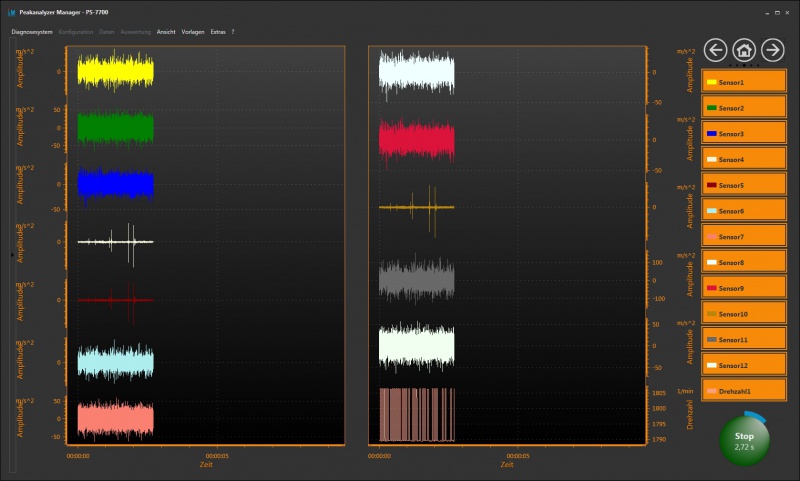Open the Vorlagen menu
This screenshot has height=481, width=800.
193,32
